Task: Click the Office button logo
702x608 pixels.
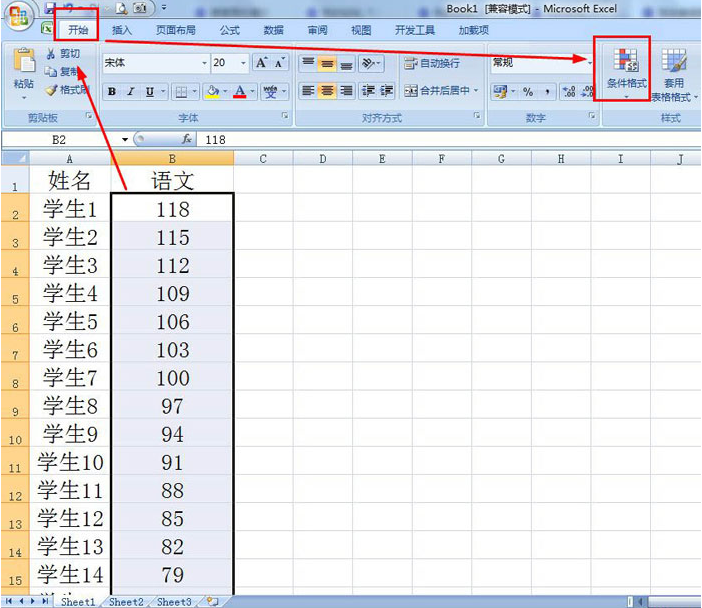Action: point(19,18)
